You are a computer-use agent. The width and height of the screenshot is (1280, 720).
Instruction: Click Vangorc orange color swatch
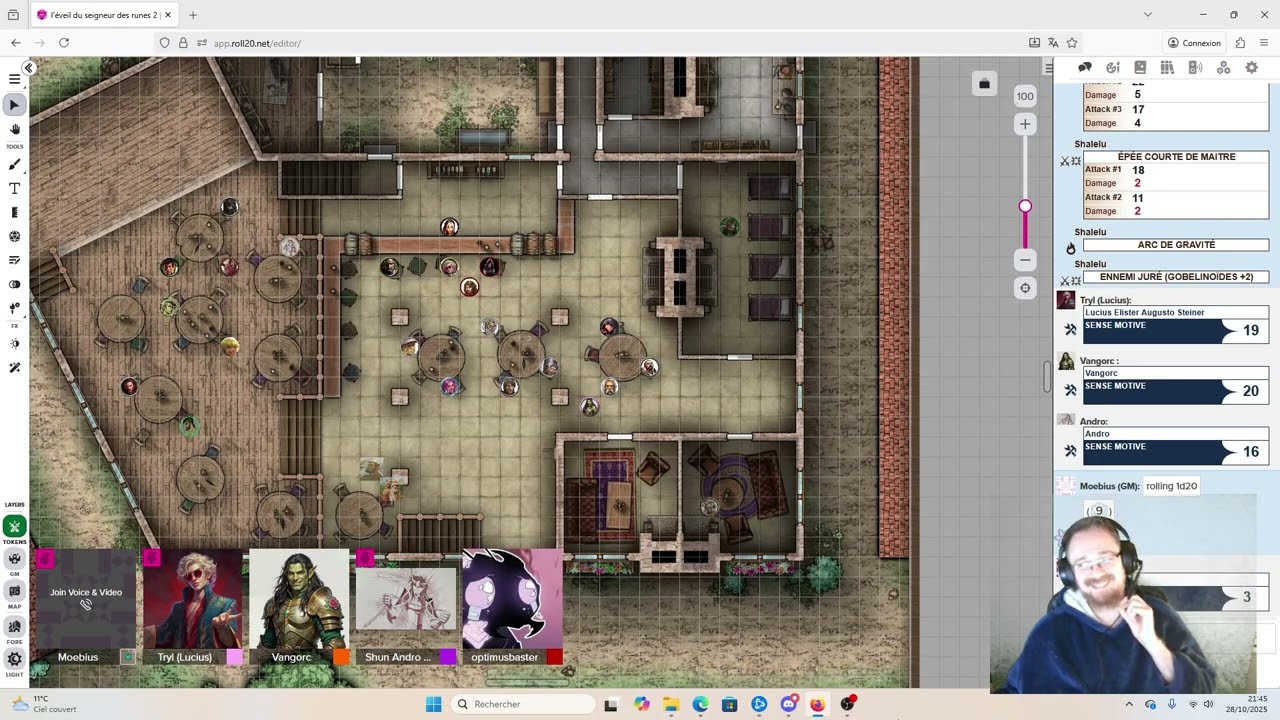(341, 657)
